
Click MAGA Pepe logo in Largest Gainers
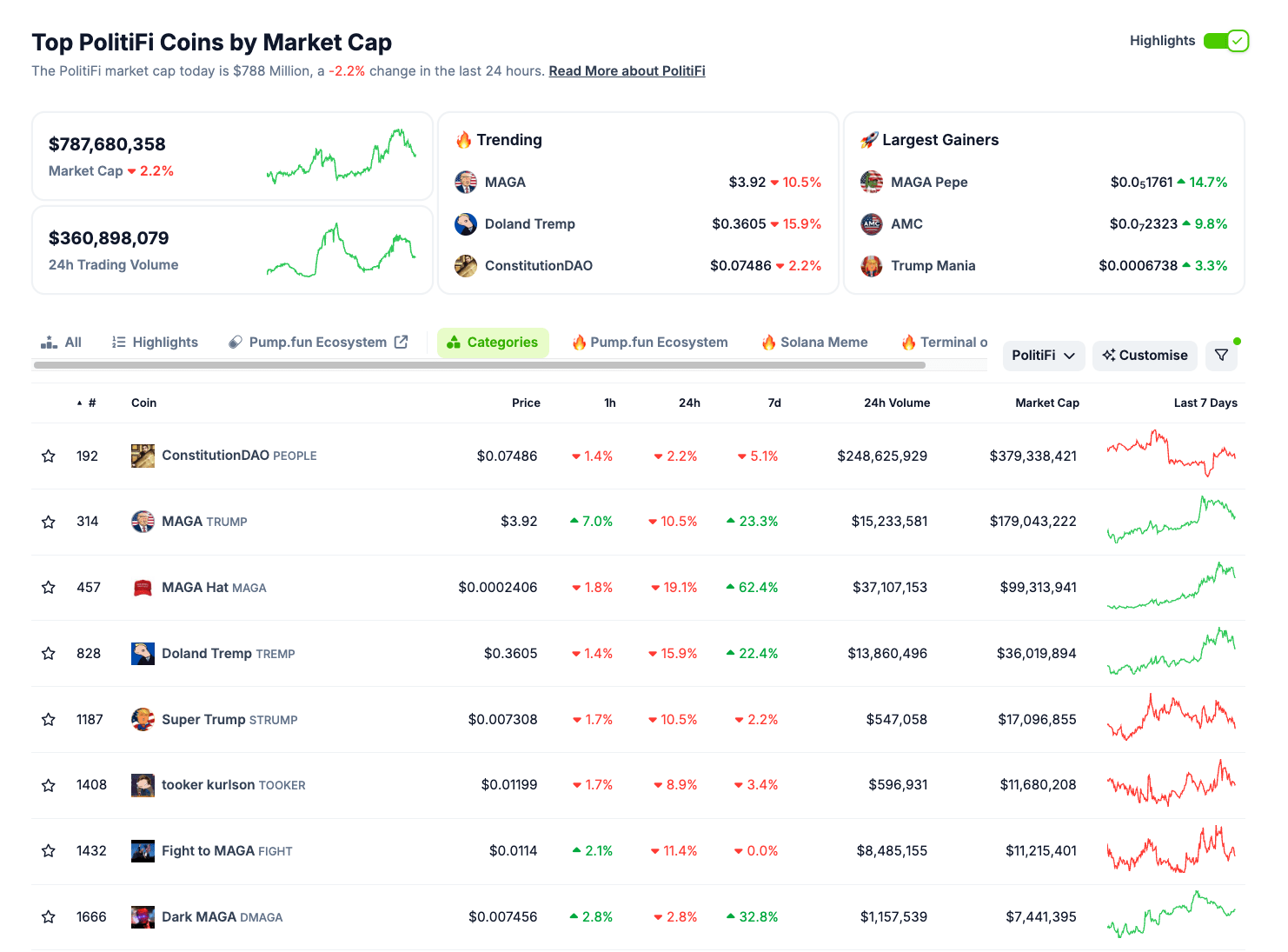872,183
